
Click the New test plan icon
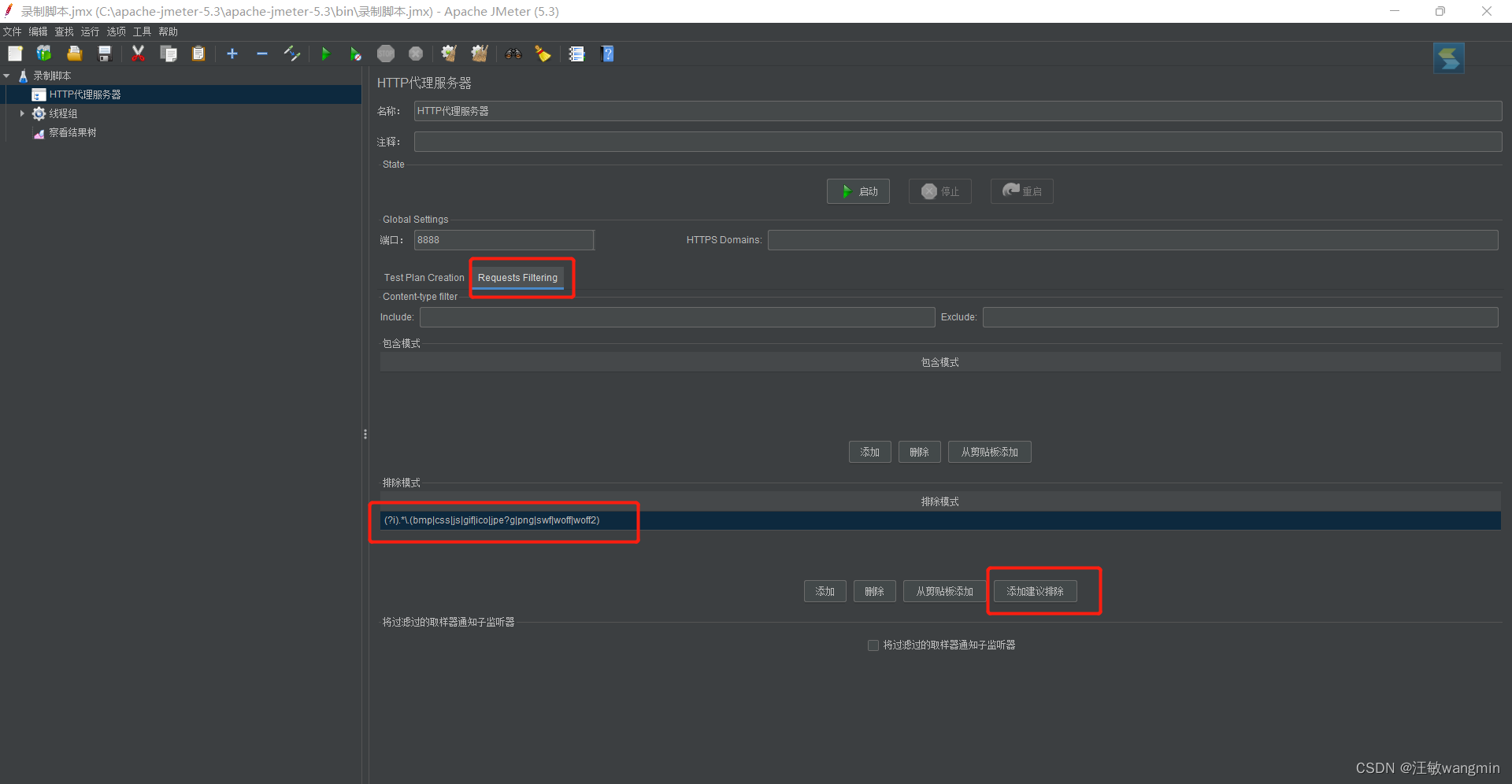(x=15, y=54)
